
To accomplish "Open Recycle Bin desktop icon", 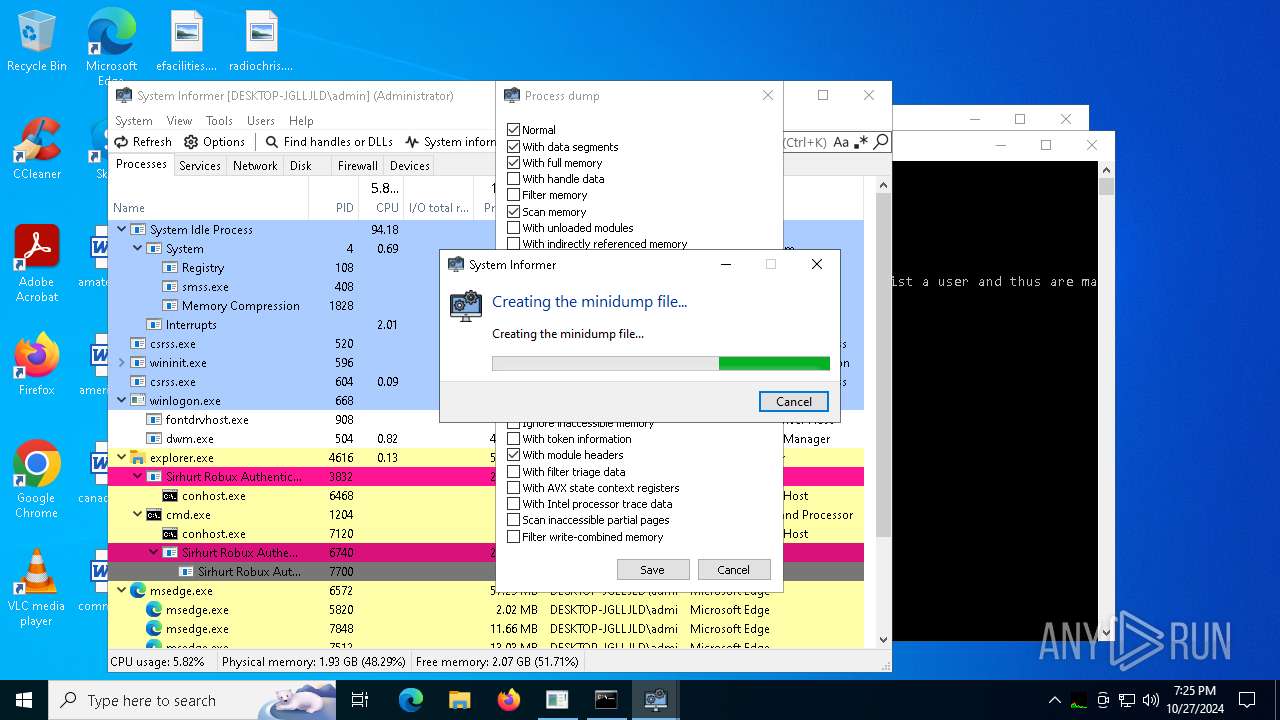I will (37, 42).
